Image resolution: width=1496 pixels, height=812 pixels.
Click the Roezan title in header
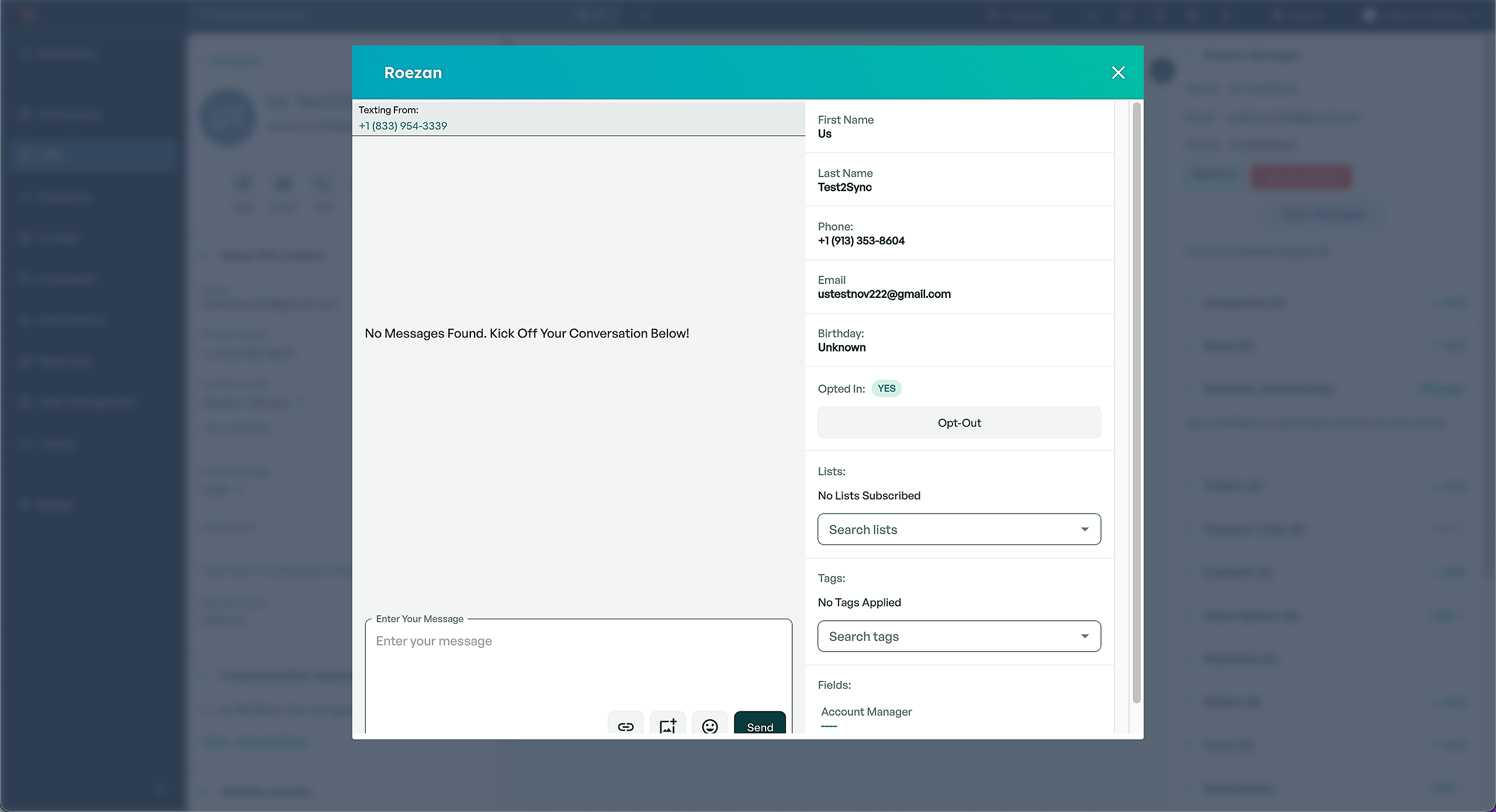click(413, 72)
